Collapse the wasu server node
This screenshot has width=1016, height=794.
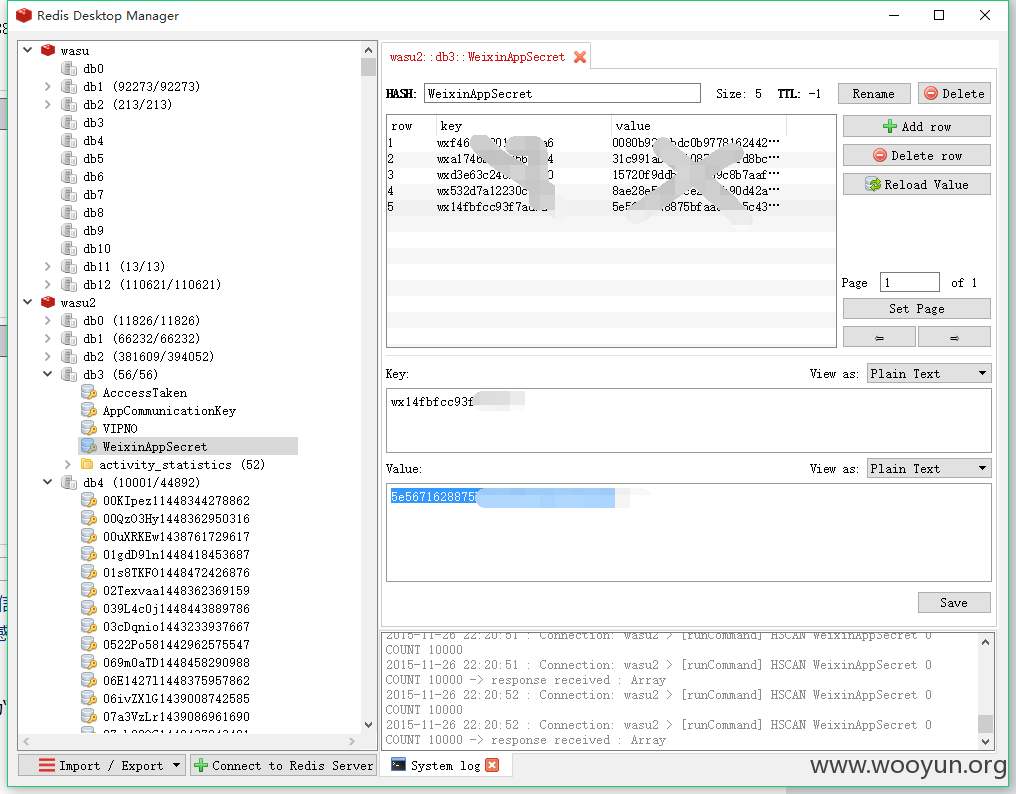coord(28,50)
